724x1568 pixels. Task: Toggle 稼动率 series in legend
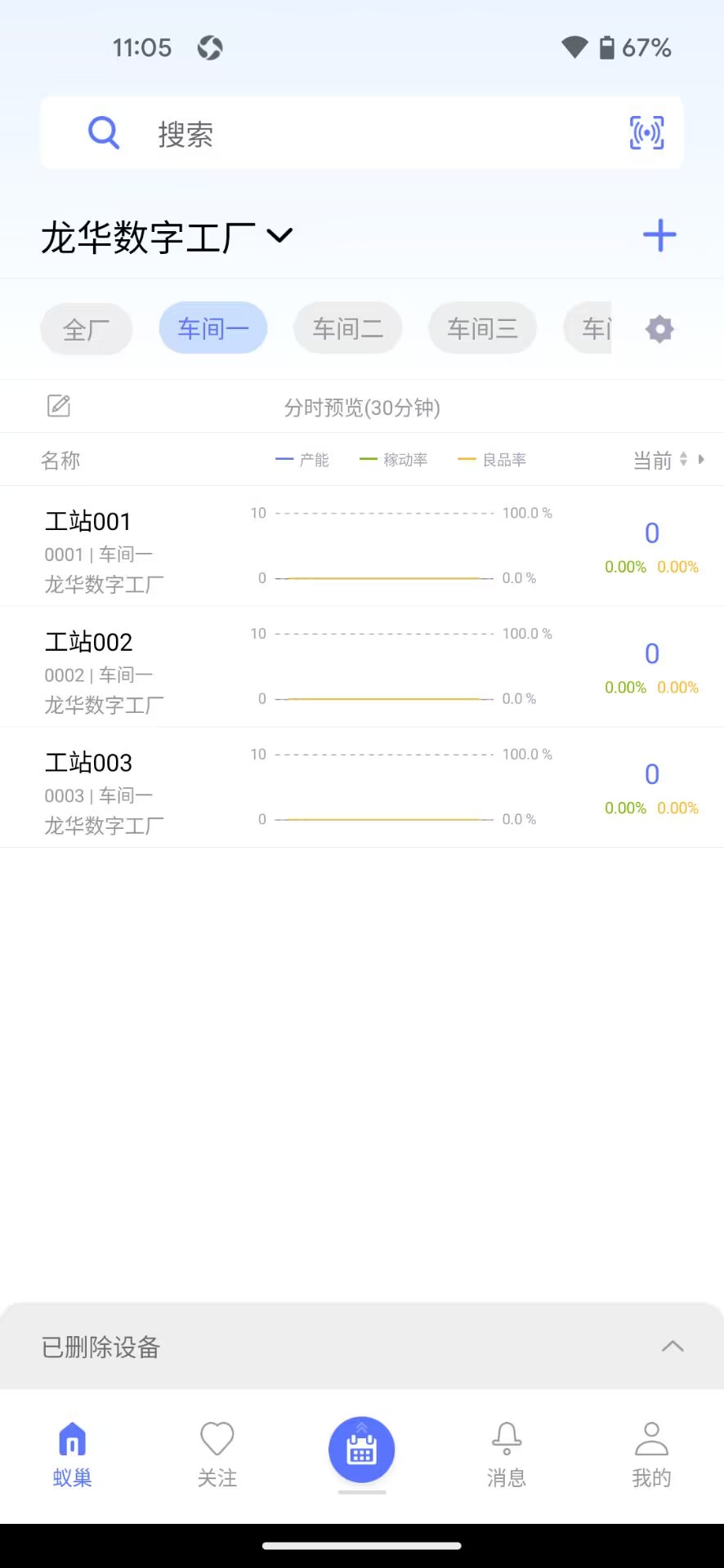pyautogui.click(x=394, y=460)
